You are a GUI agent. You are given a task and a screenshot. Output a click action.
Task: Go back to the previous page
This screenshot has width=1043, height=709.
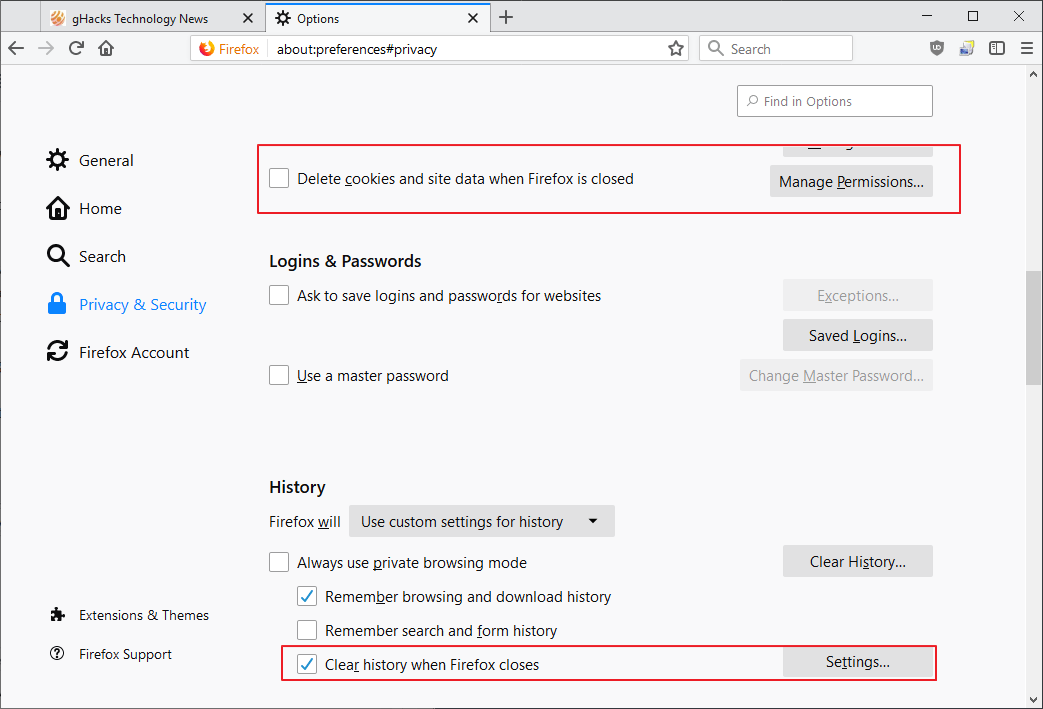click(x=16, y=49)
